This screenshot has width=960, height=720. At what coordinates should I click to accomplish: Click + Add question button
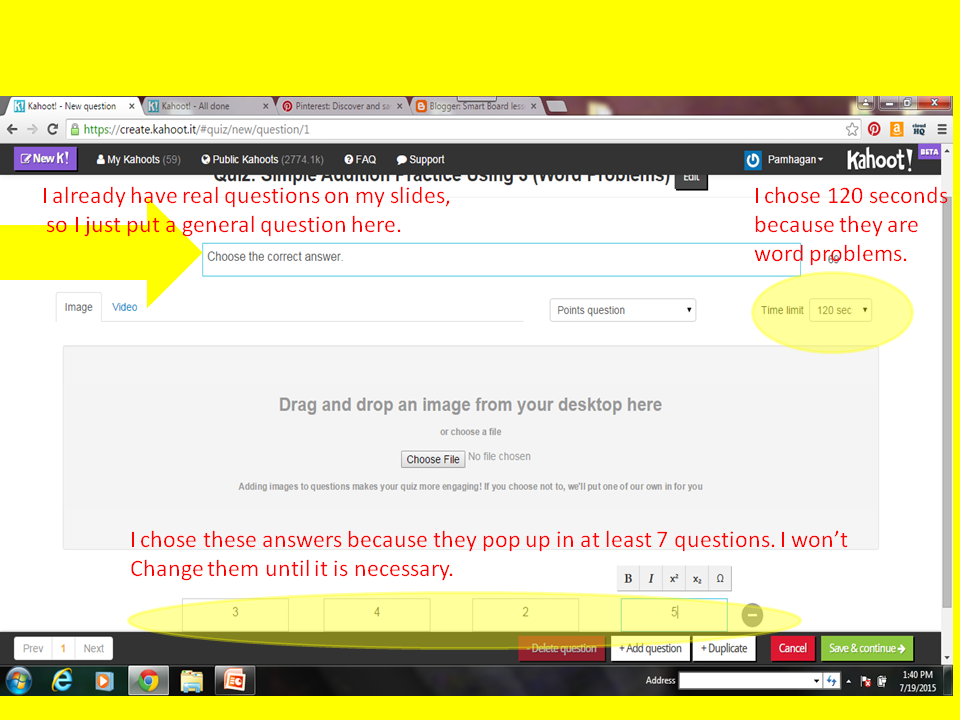pos(650,648)
